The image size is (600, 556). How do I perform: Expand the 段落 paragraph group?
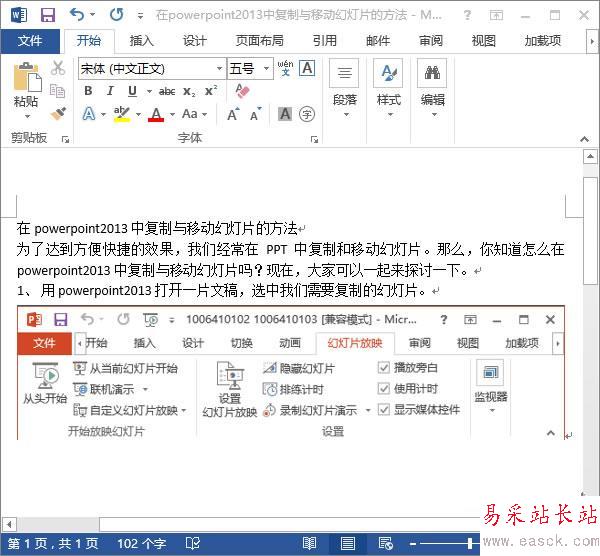coord(345,90)
